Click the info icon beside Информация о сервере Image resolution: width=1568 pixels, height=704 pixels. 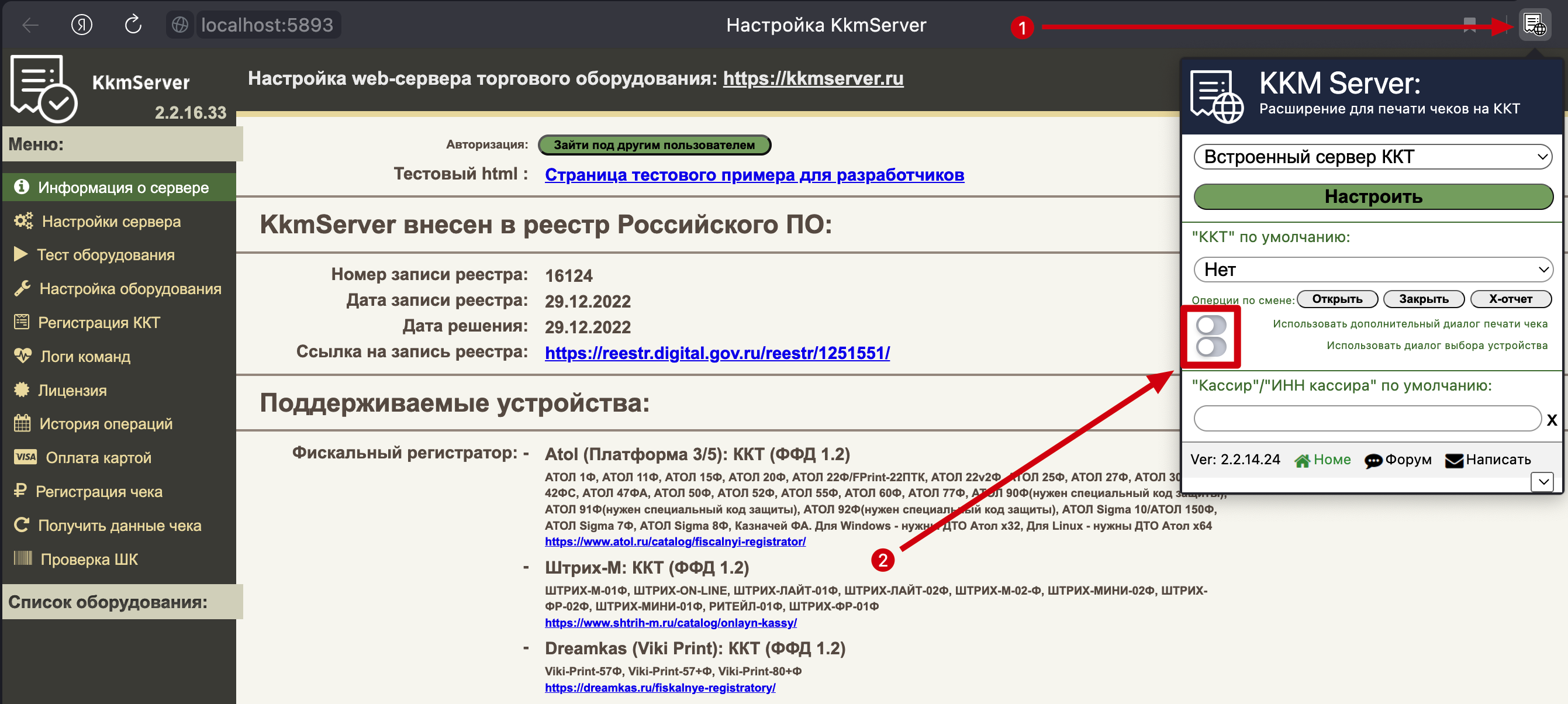(x=22, y=187)
